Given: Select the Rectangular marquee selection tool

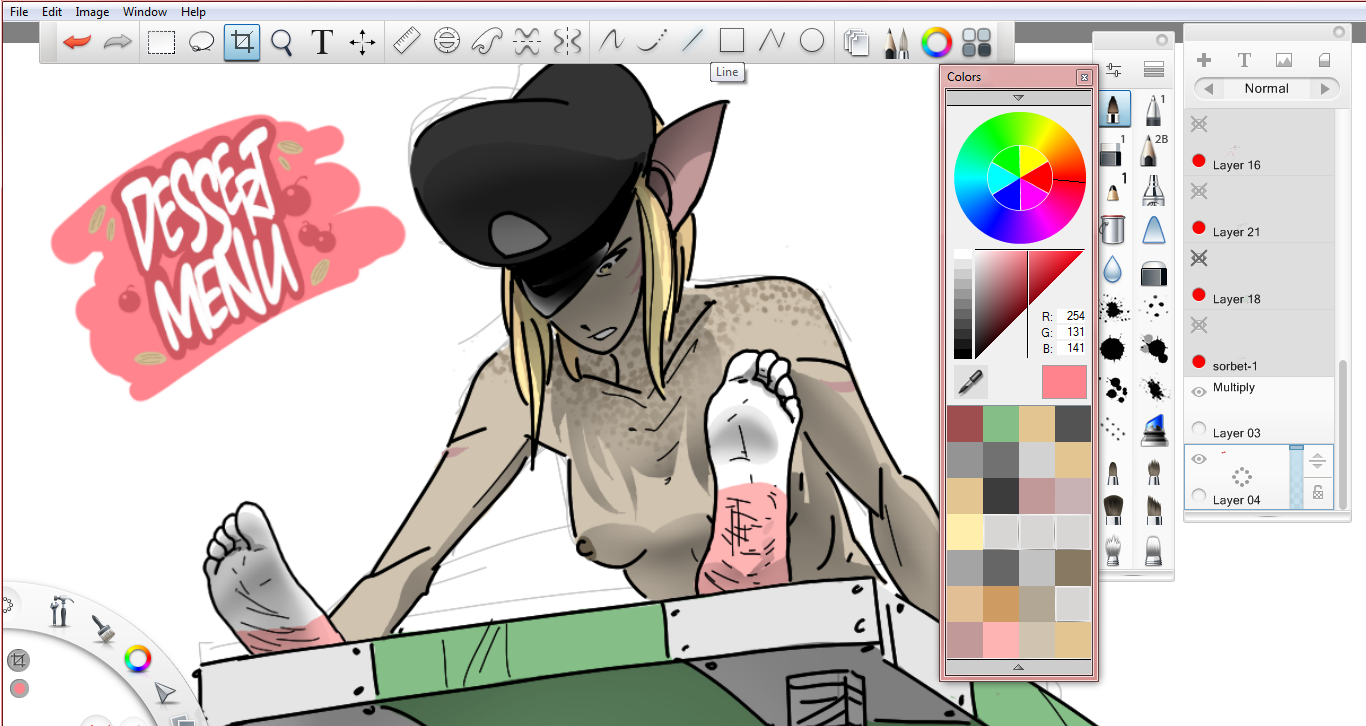Looking at the screenshot, I should [x=161, y=42].
